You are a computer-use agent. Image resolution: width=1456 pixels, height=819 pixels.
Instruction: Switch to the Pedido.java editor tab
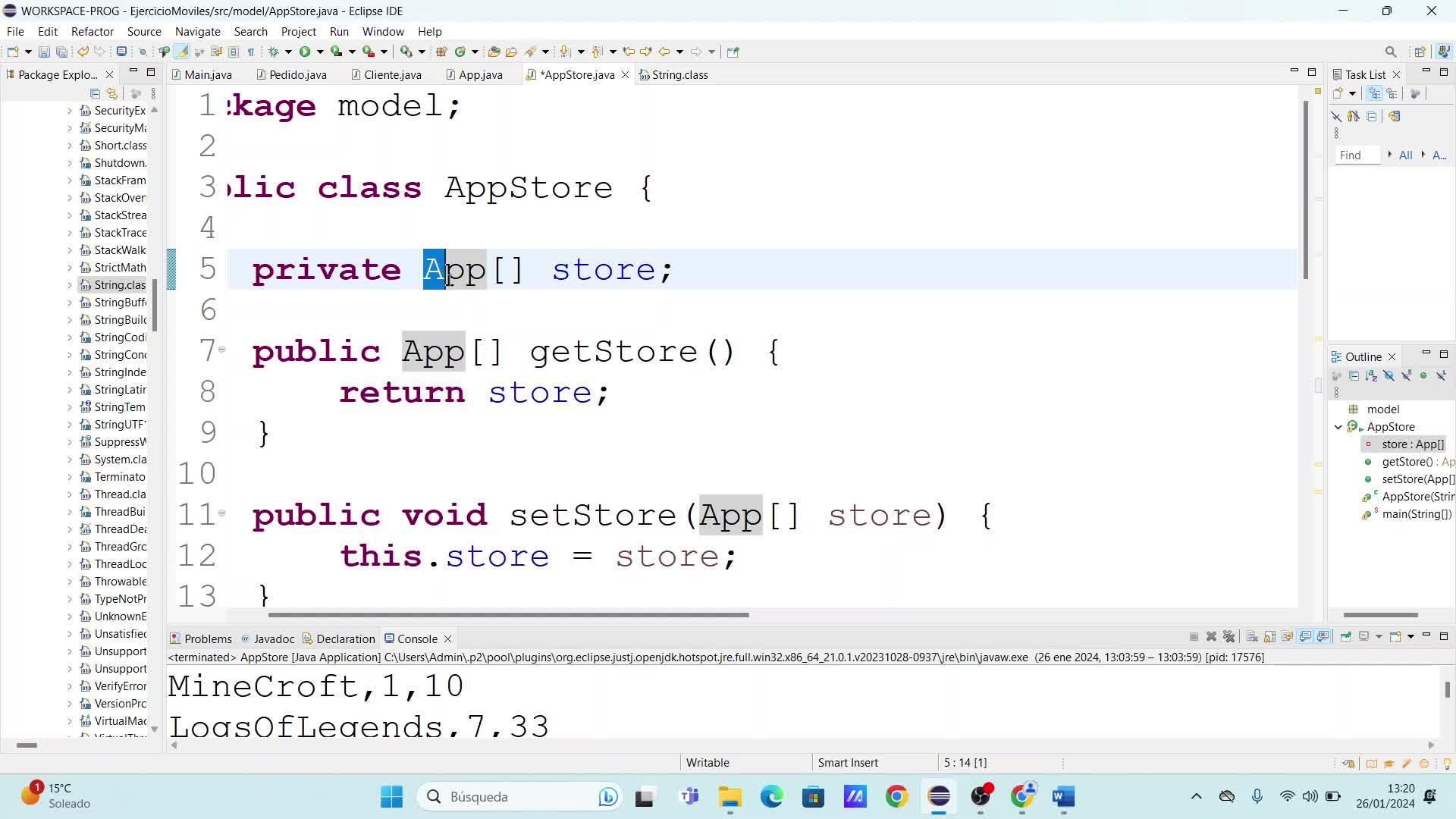tap(297, 74)
